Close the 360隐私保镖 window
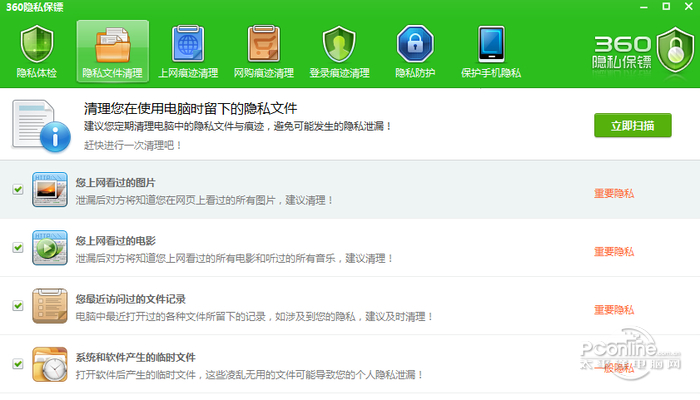The height and width of the screenshot is (400, 700). [x=689, y=6]
